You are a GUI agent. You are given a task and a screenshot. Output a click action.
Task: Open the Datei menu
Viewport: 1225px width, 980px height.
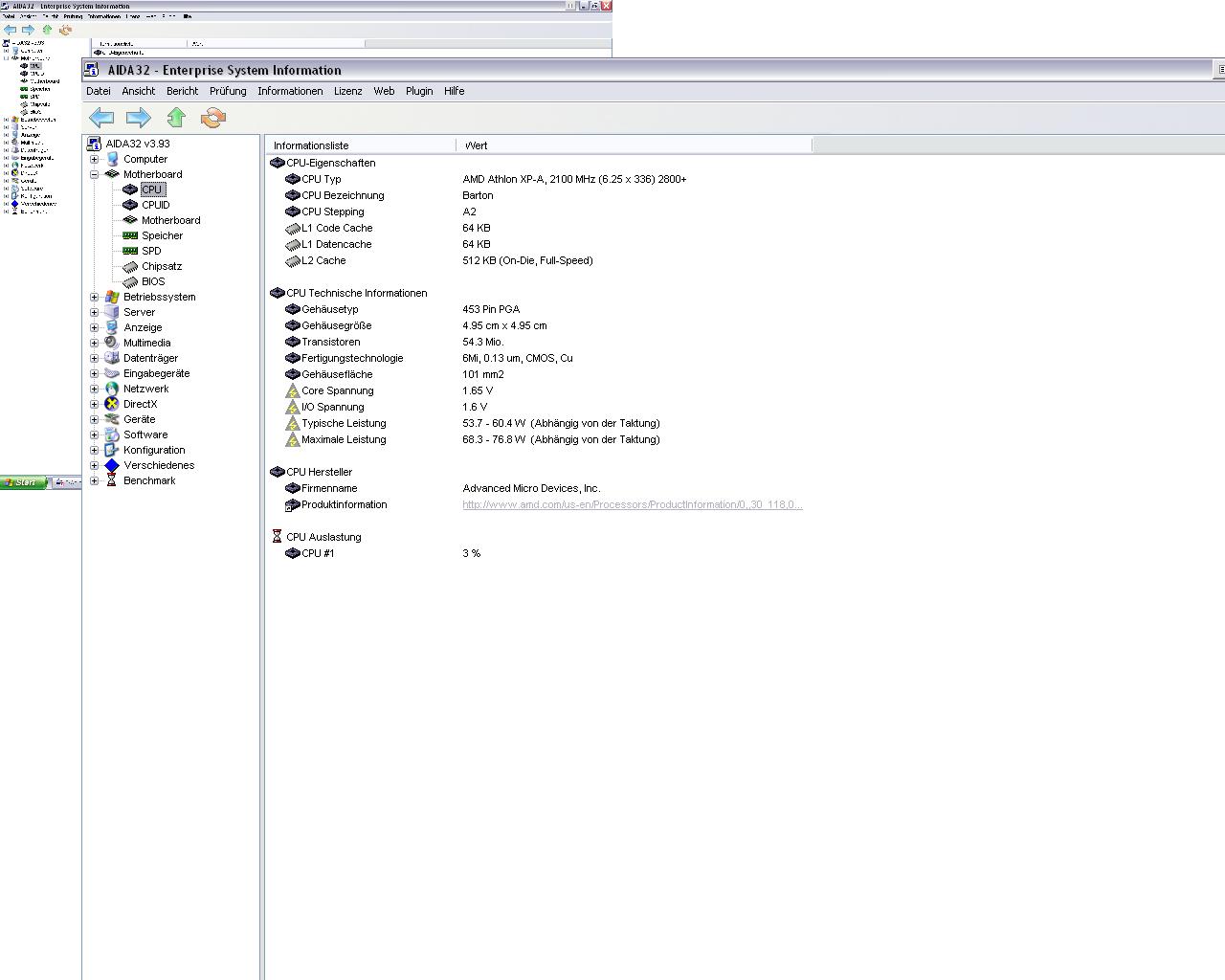pyautogui.click(x=99, y=91)
